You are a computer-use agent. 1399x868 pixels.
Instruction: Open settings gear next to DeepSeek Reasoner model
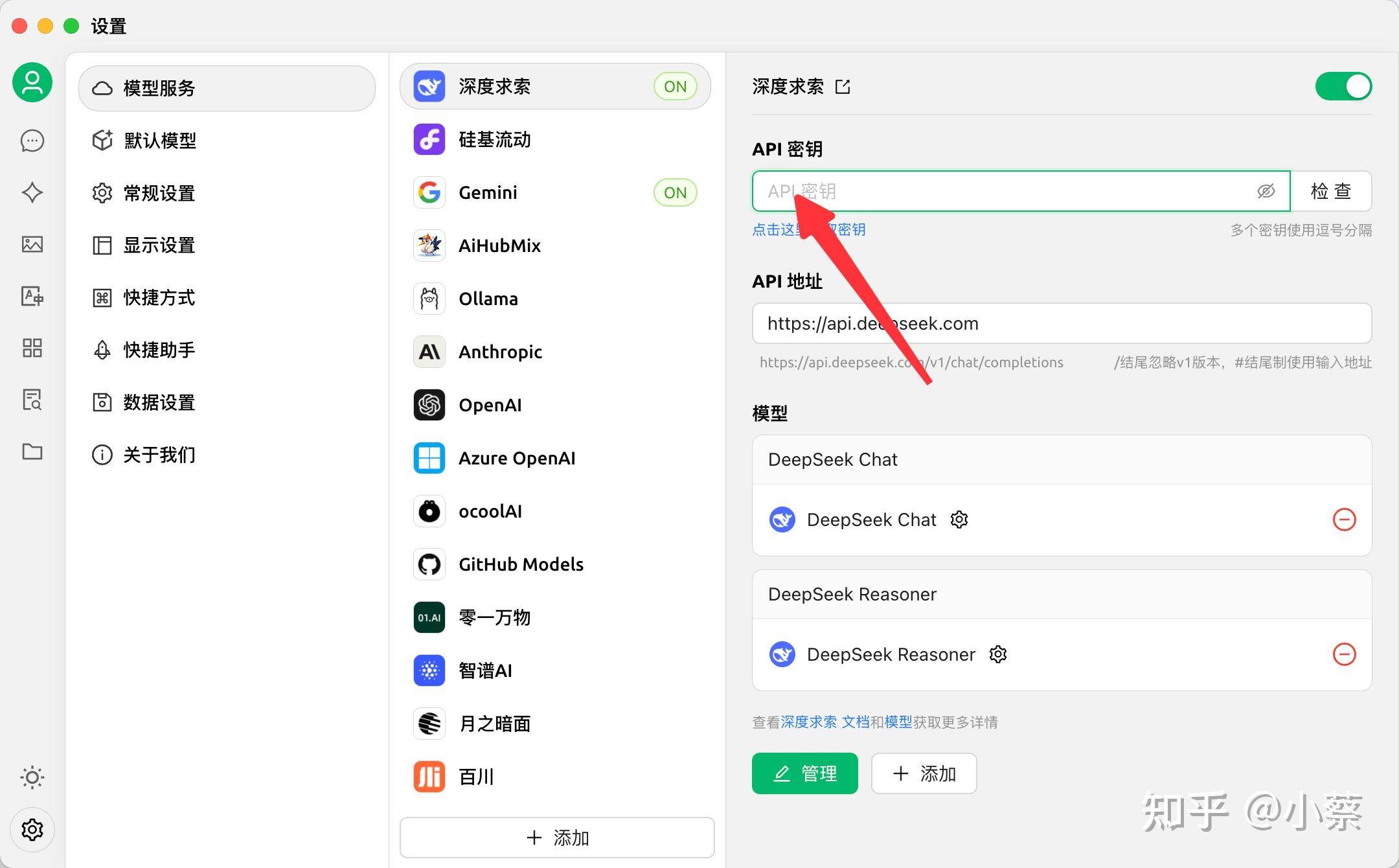[x=998, y=654]
